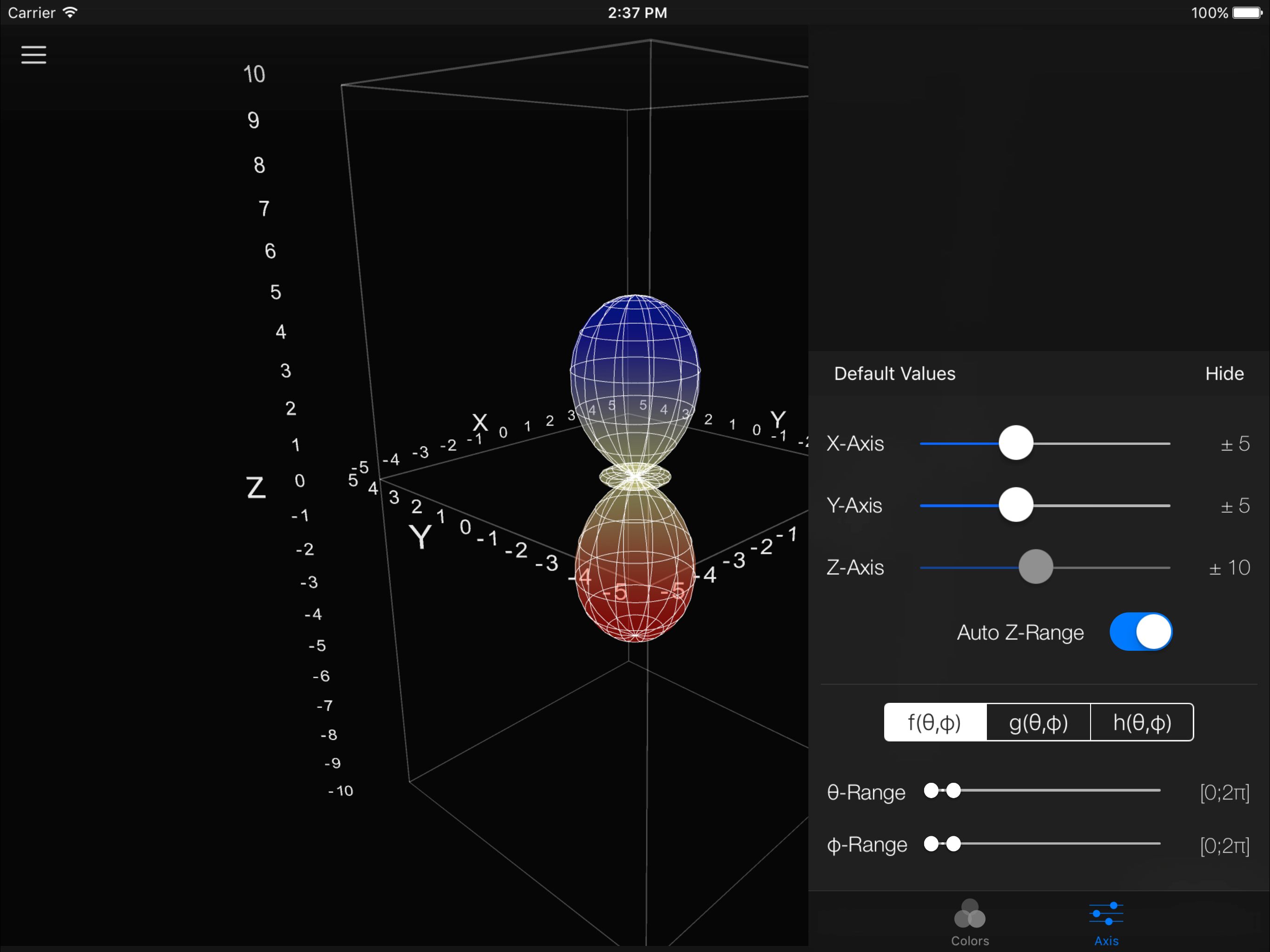
Task: Click the θ-Range upper slider handle
Action: [x=953, y=791]
